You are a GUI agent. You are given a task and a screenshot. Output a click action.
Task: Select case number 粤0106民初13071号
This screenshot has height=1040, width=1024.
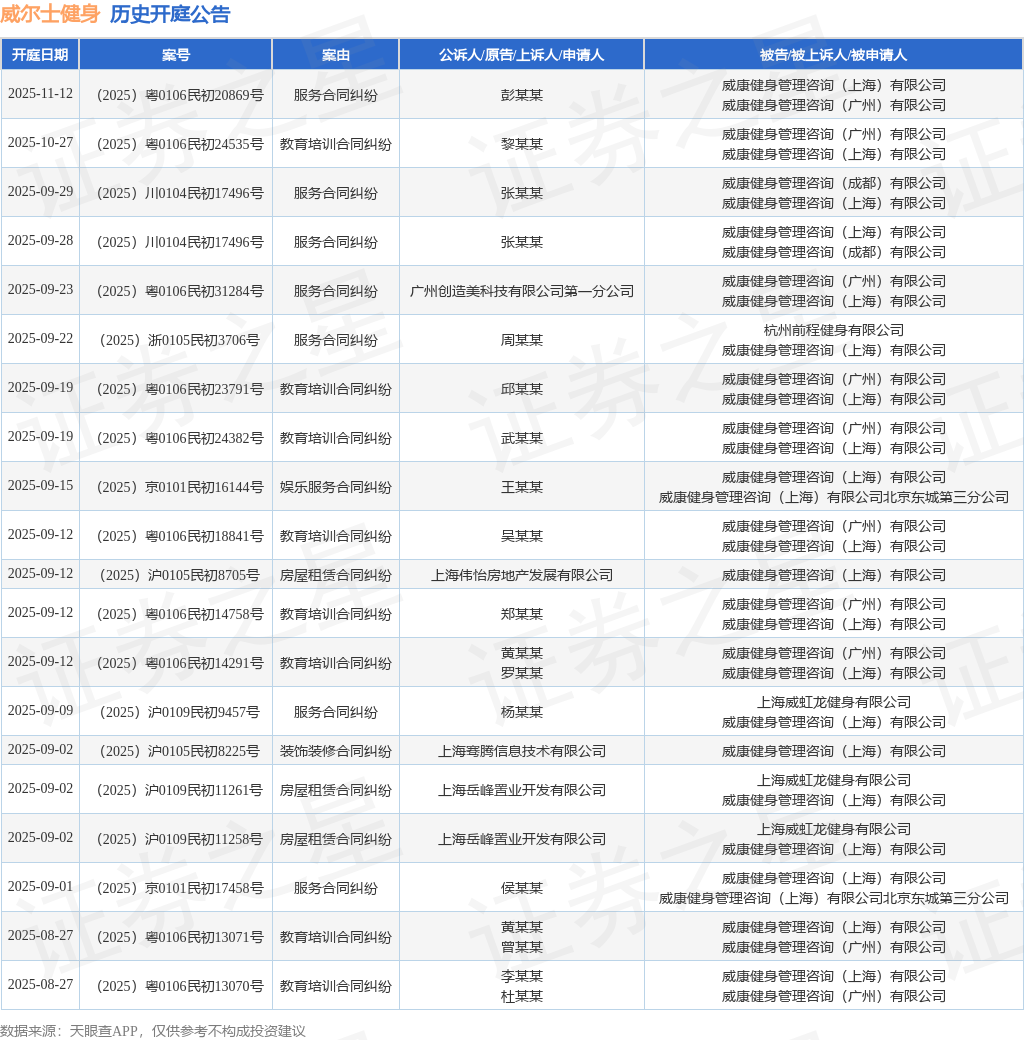point(180,937)
